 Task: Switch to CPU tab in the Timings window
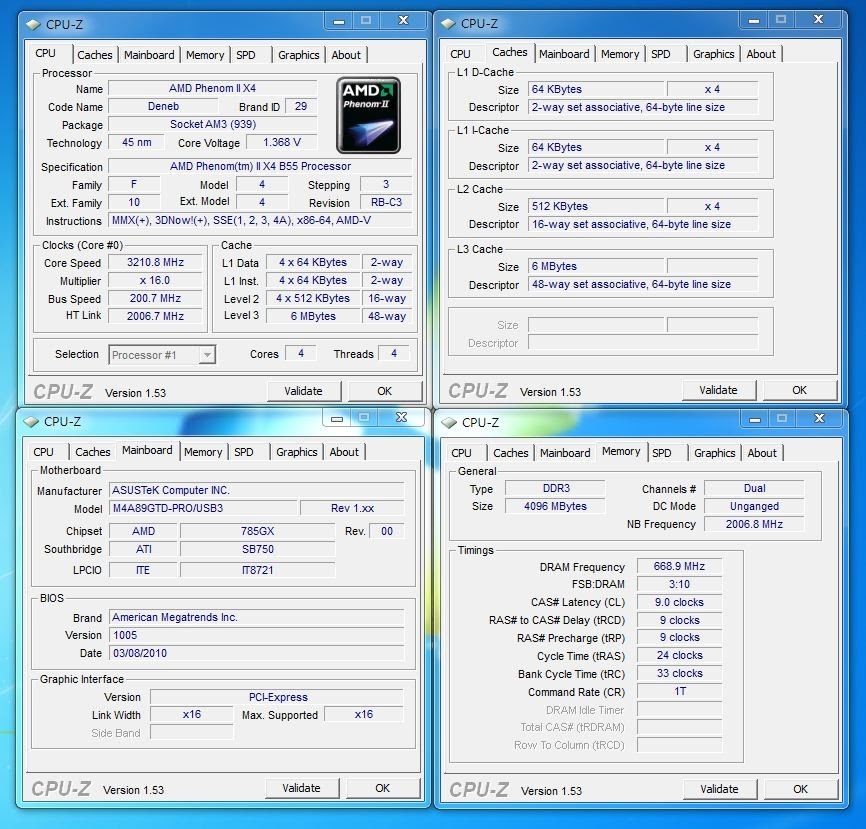pos(461,453)
